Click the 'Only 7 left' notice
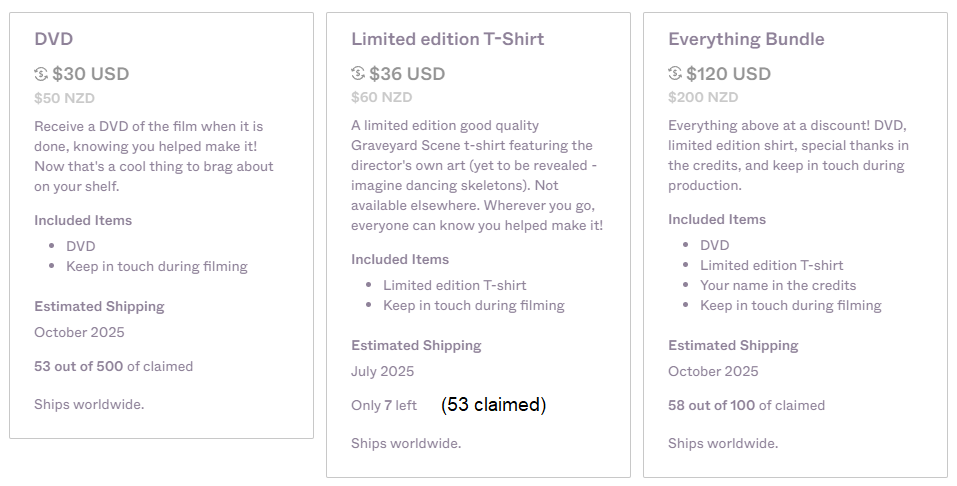This screenshot has width=957, height=486. 384,405
